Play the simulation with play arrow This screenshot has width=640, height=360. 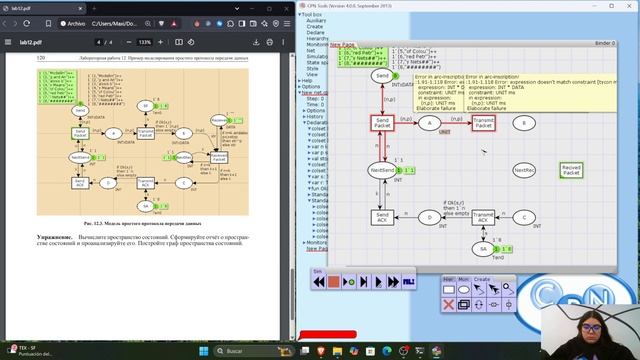click(x=378, y=282)
